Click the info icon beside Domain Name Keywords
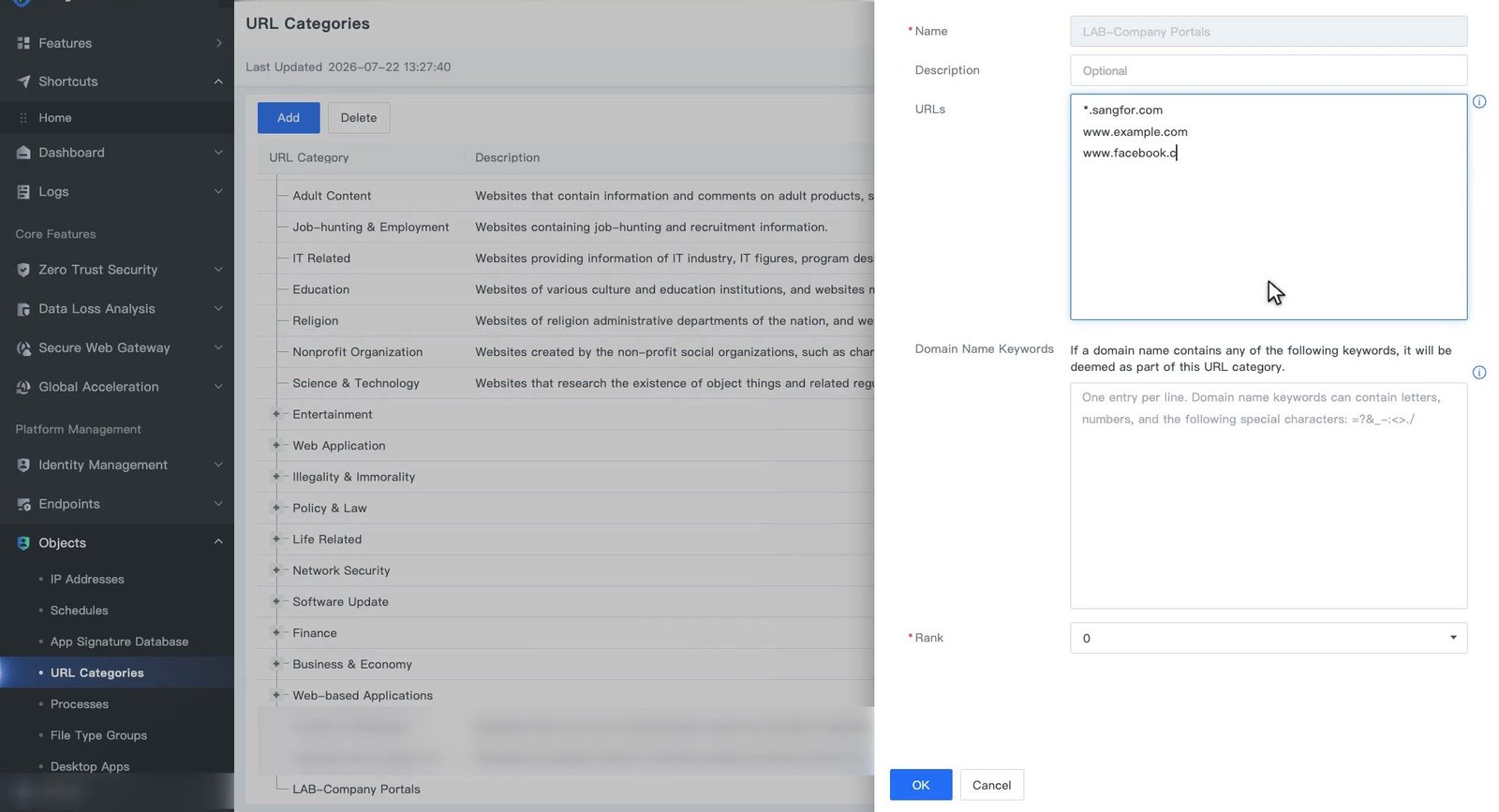The height and width of the screenshot is (812, 1499). coord(1479,373)
